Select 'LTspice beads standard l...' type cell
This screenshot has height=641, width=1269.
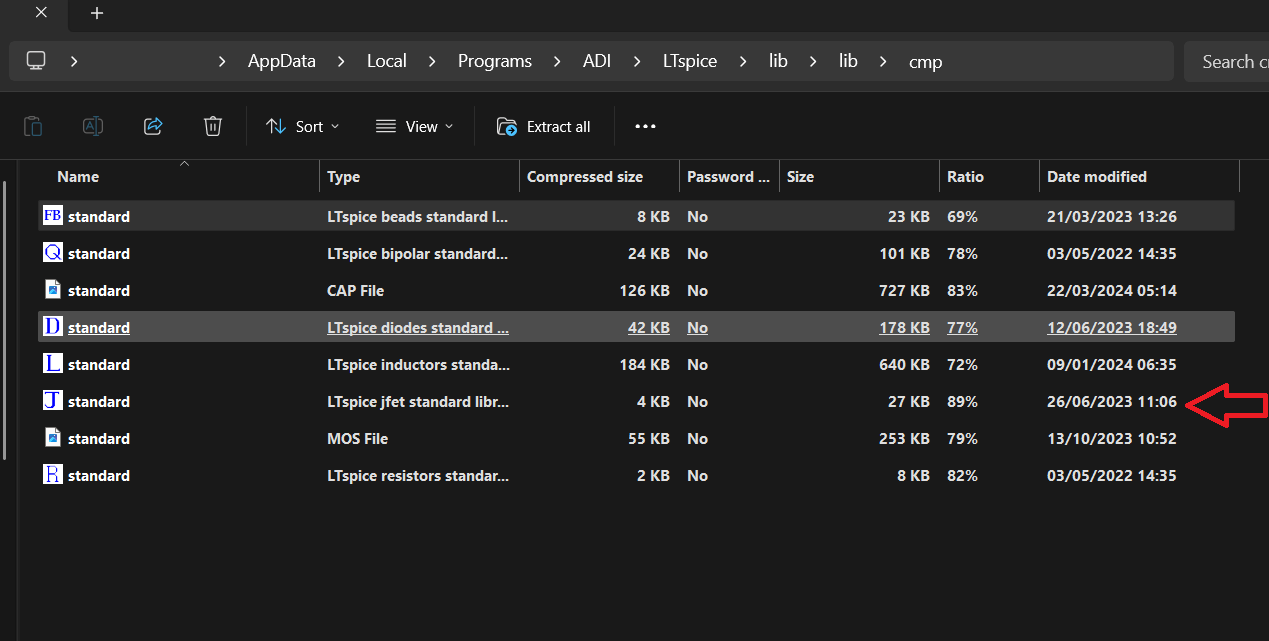tap(418, 216)
